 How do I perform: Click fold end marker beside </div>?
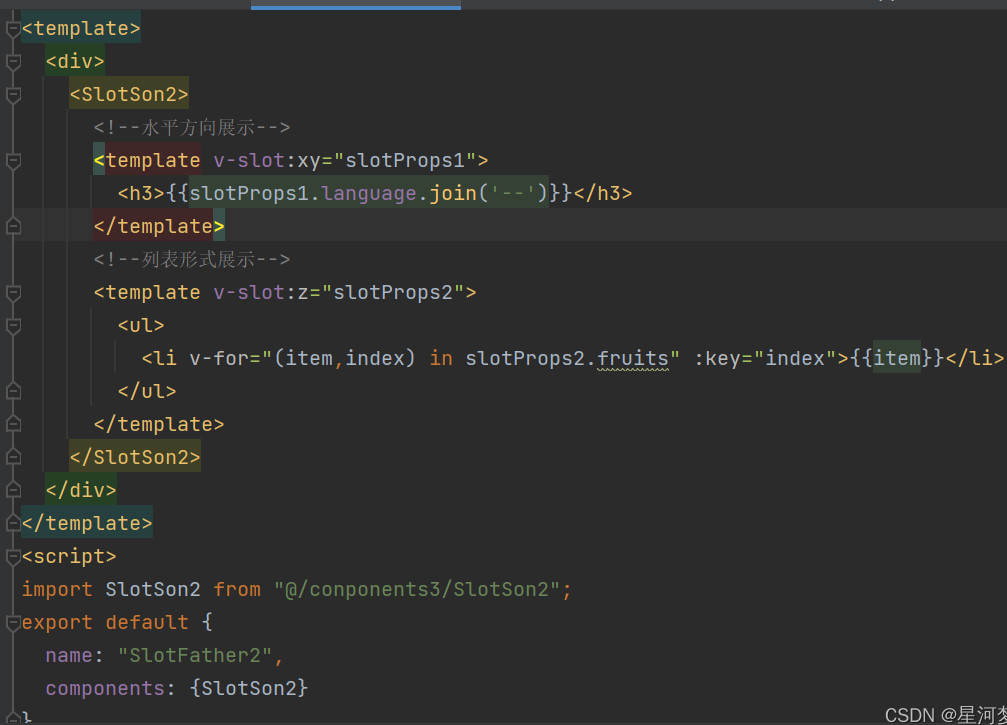point(13,490)
